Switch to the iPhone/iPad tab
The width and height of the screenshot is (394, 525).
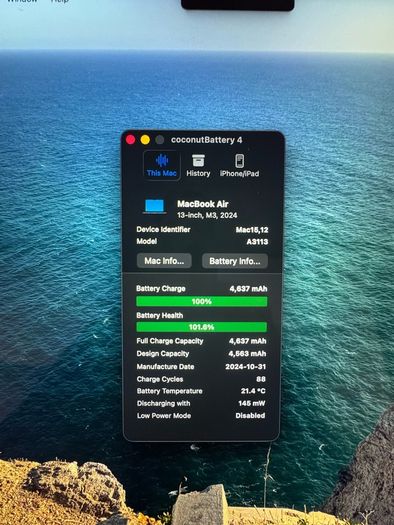tap(239, 165)
